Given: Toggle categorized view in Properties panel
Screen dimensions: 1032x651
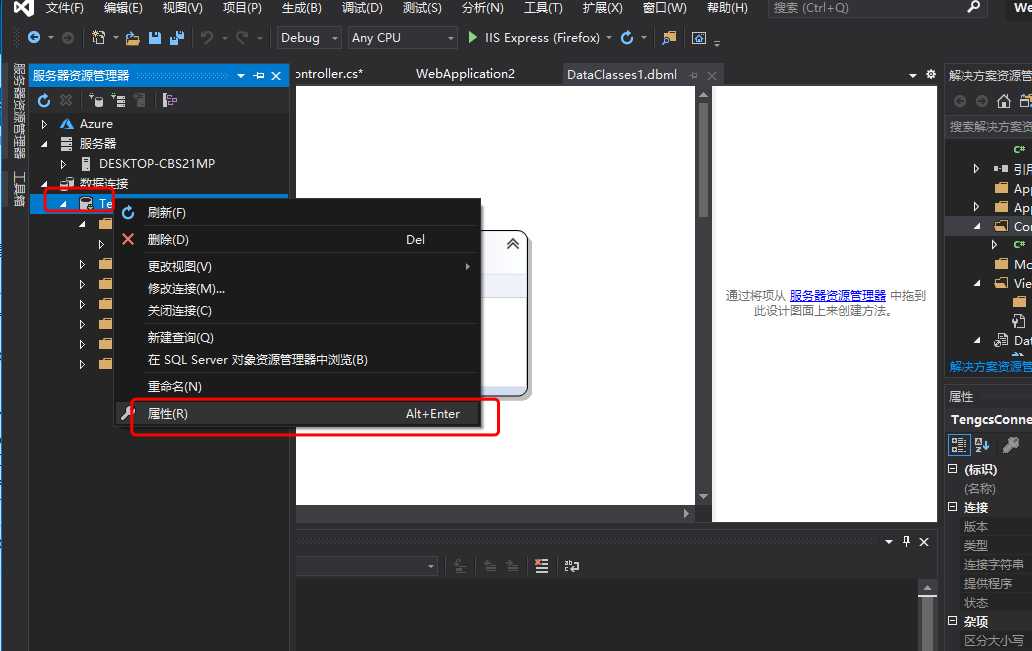Looking at the screenshot, I should coord(959,445).
